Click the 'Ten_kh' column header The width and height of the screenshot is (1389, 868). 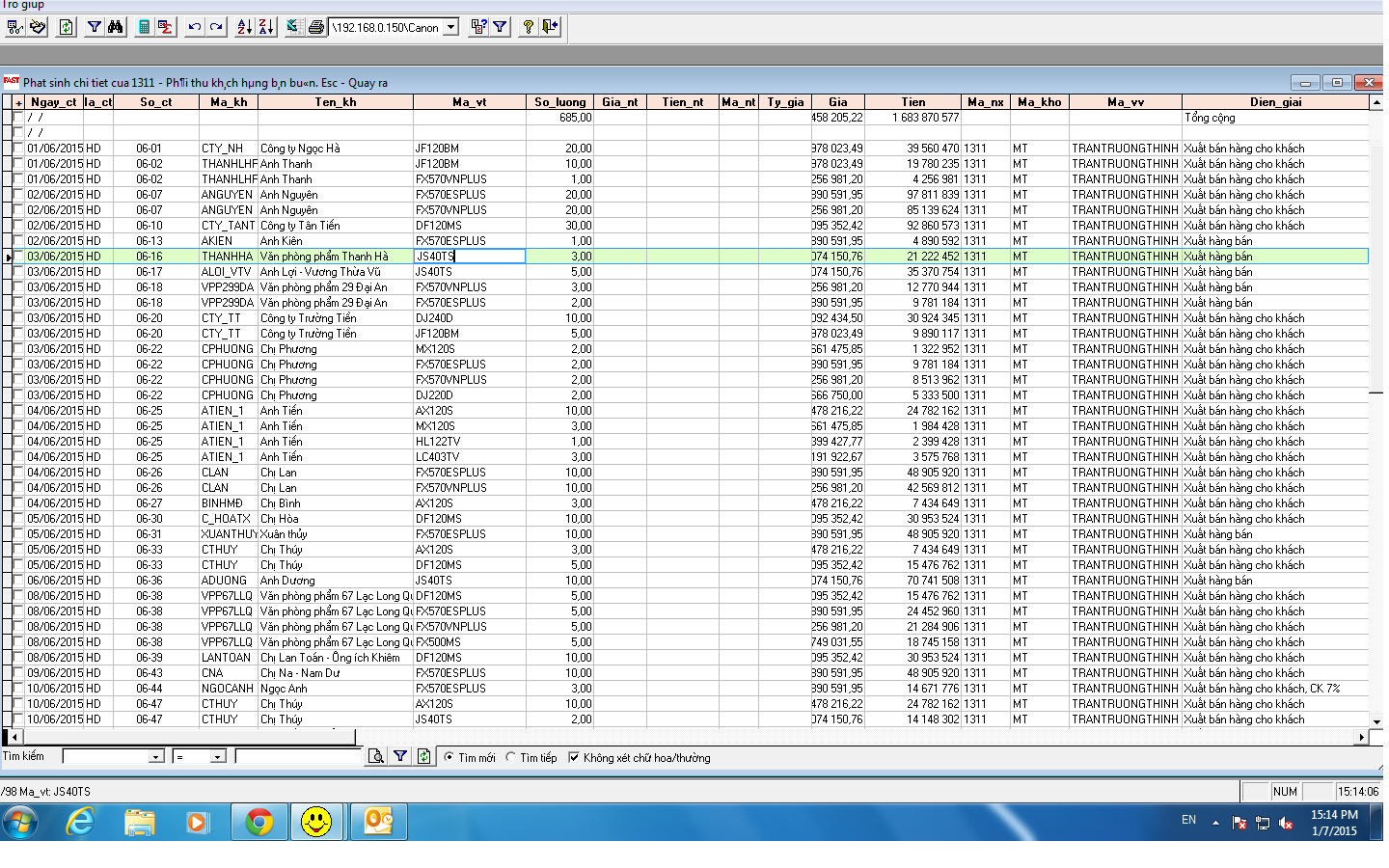(335, 102)
